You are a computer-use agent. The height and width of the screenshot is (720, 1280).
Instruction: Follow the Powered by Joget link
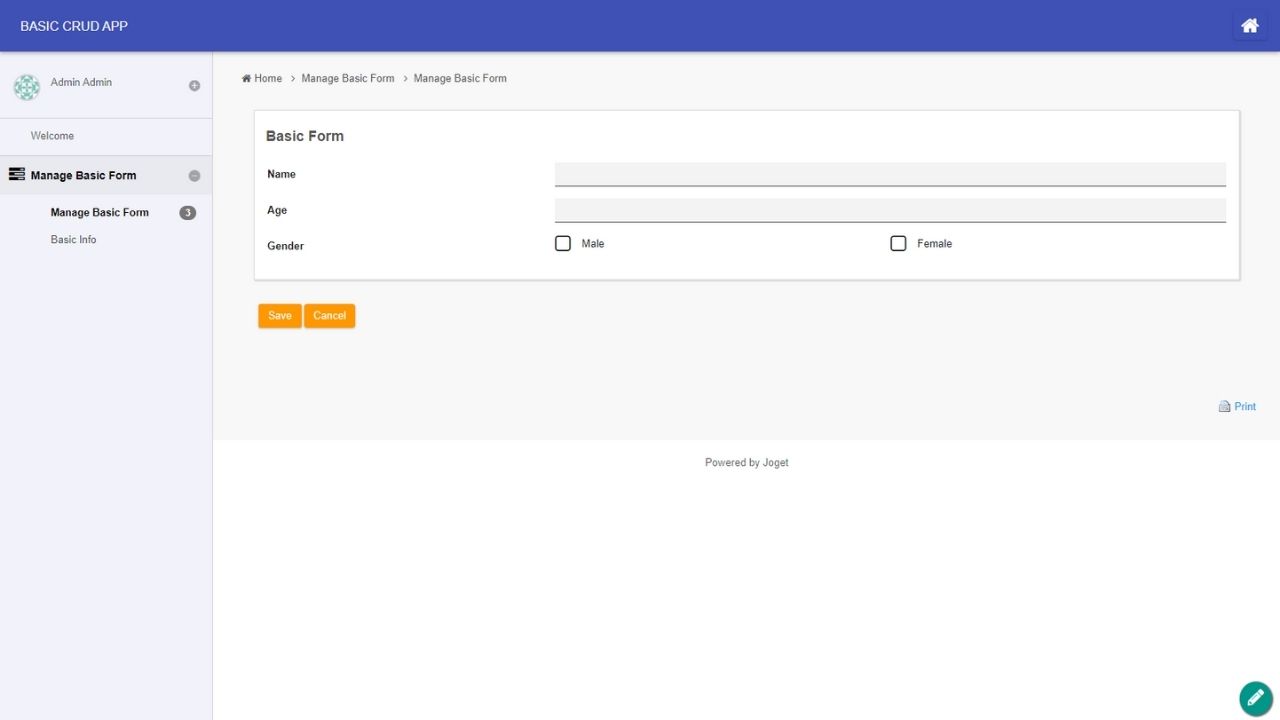point(746,463)
